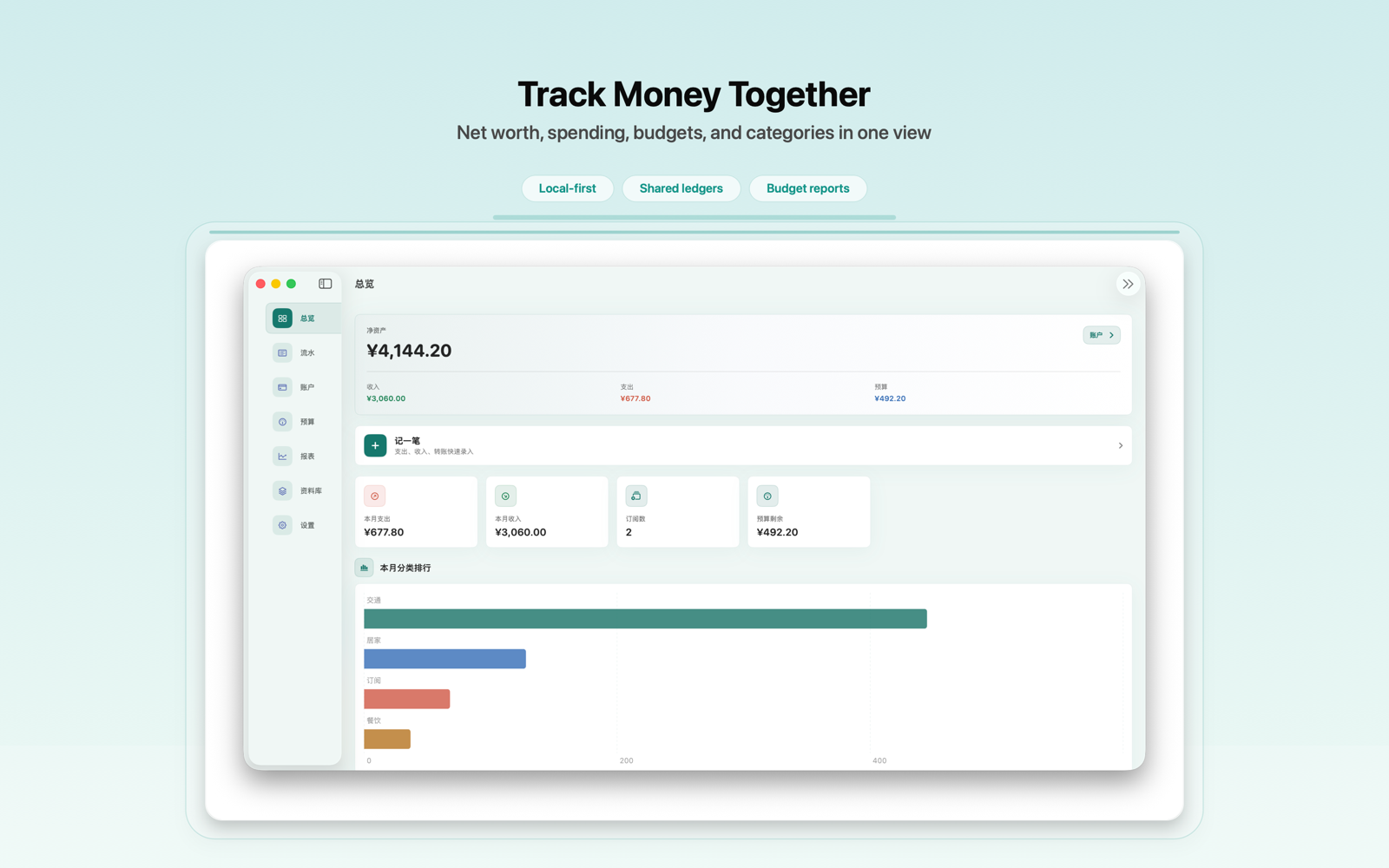Minimize the window with the yellow button
Screen dimensions: 1389x868
pos(276,284)
